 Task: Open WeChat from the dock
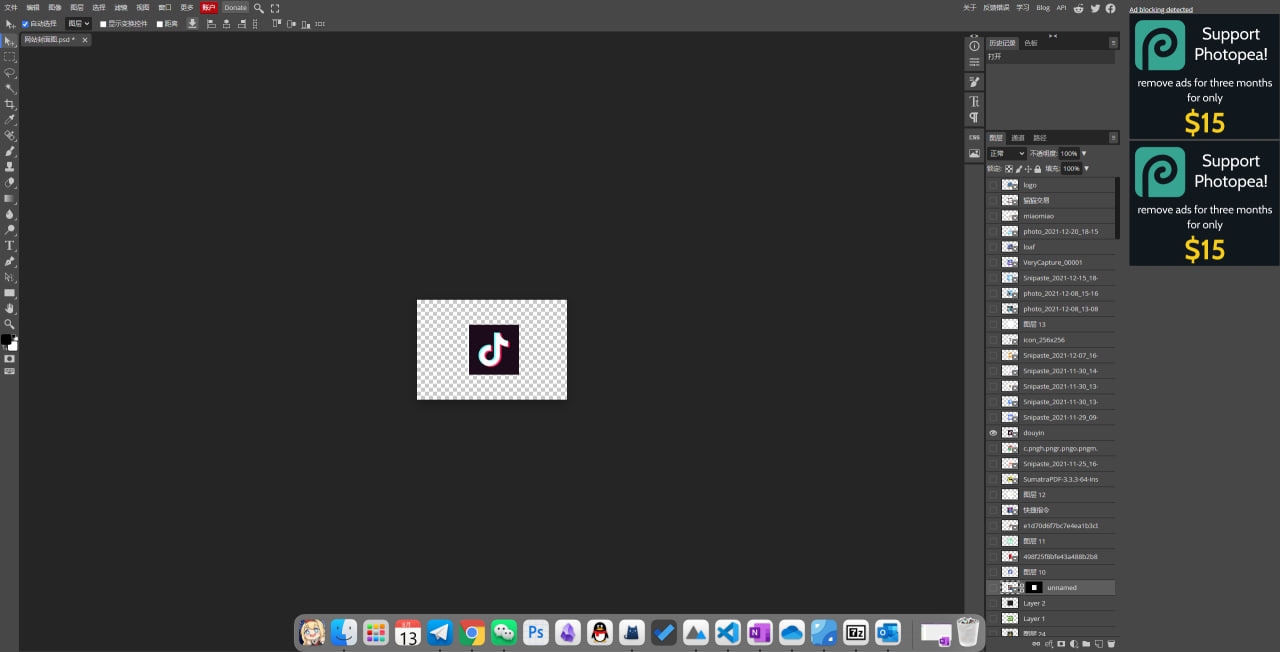click(505, 632)
